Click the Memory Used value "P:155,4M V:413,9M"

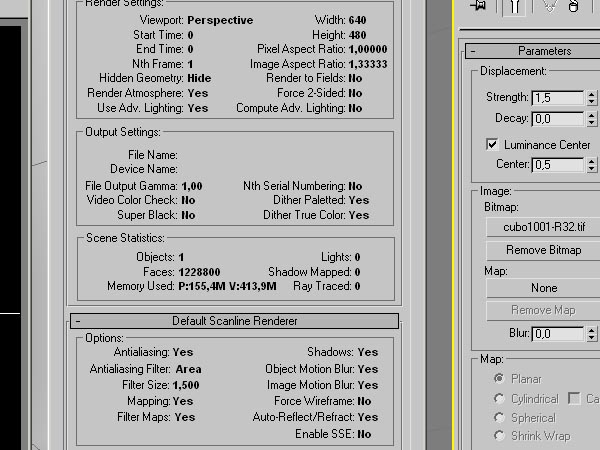tap(227, 286)
